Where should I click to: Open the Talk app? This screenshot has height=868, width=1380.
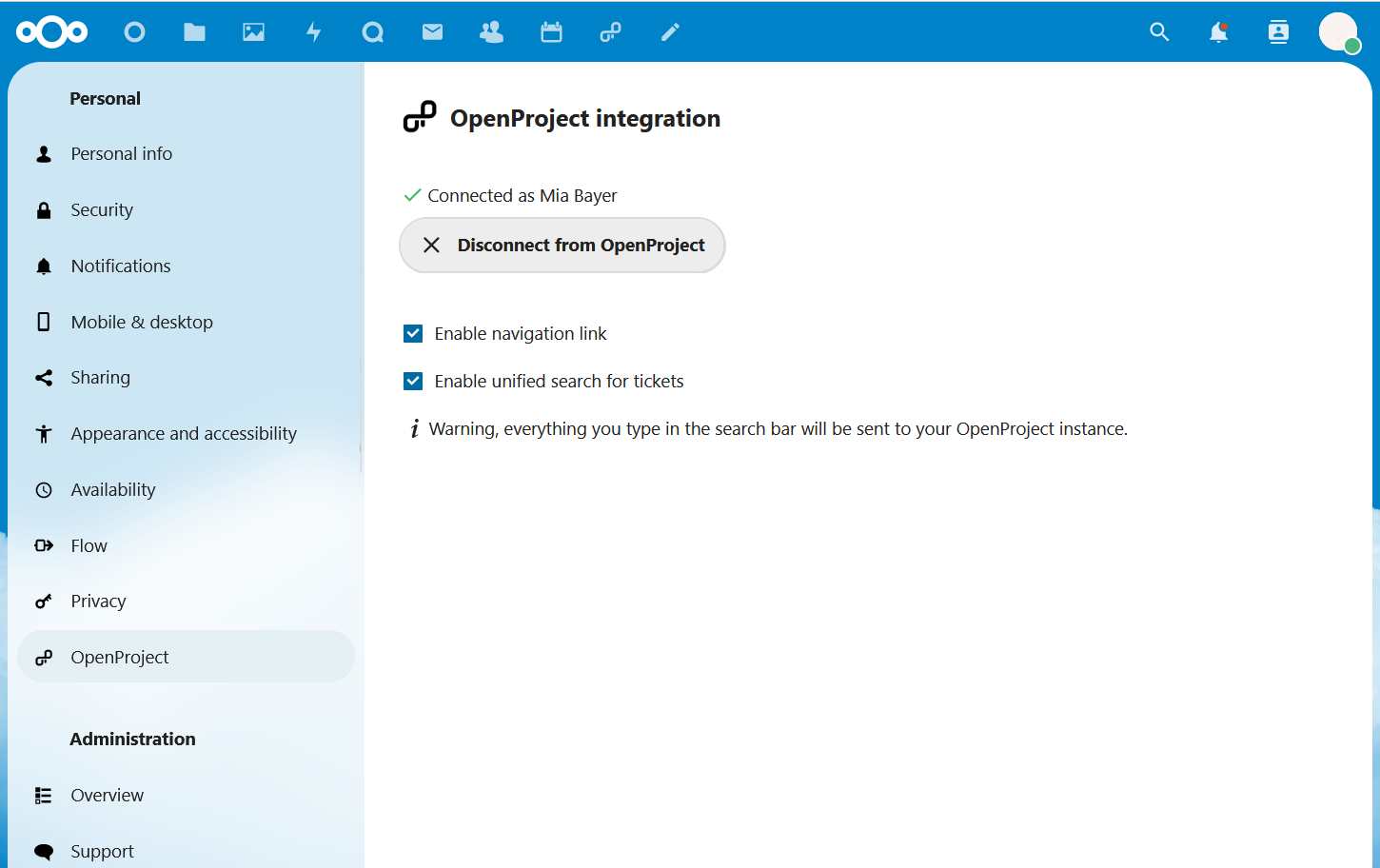372,31
